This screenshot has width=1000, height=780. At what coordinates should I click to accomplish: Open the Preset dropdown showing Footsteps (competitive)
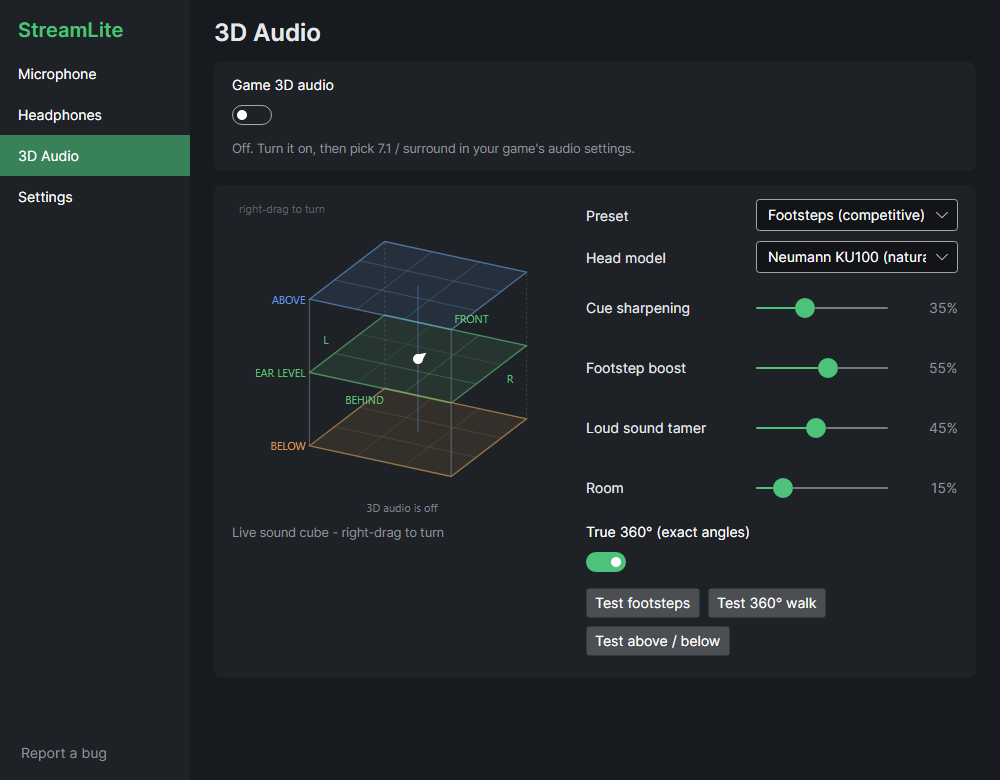(x=856, y=215)
